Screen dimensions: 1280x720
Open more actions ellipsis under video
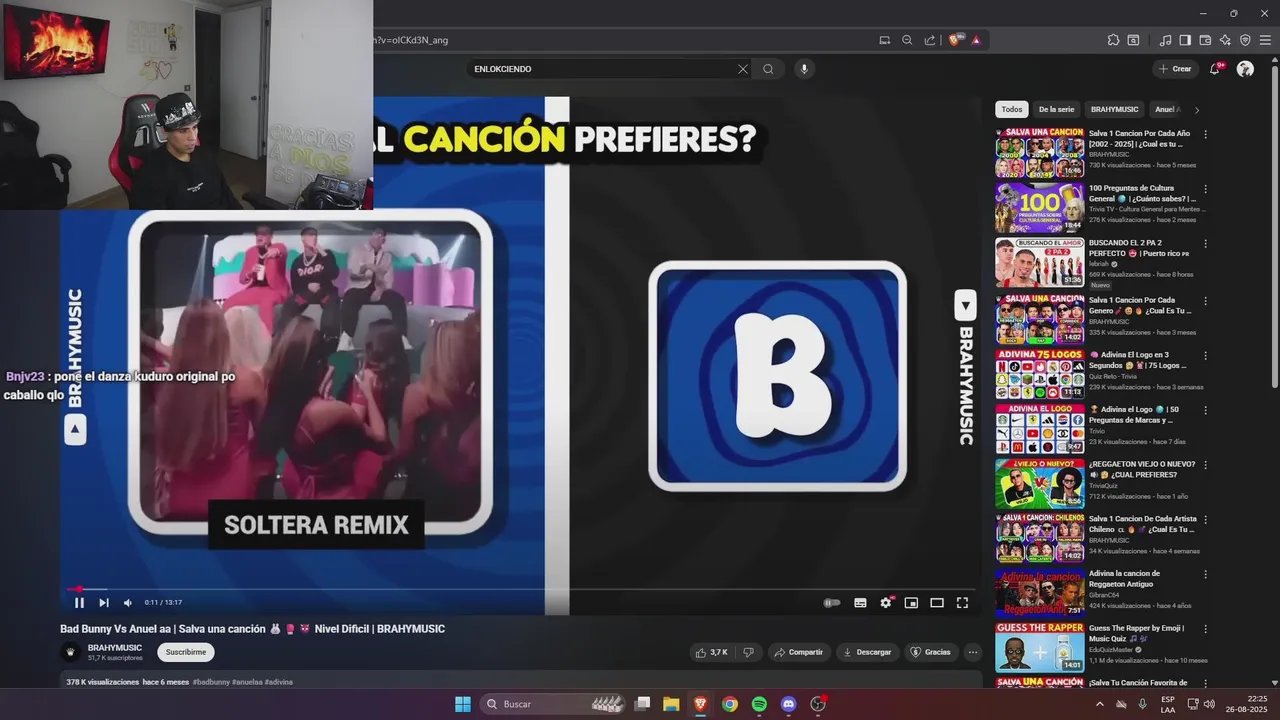pos(973,652)
